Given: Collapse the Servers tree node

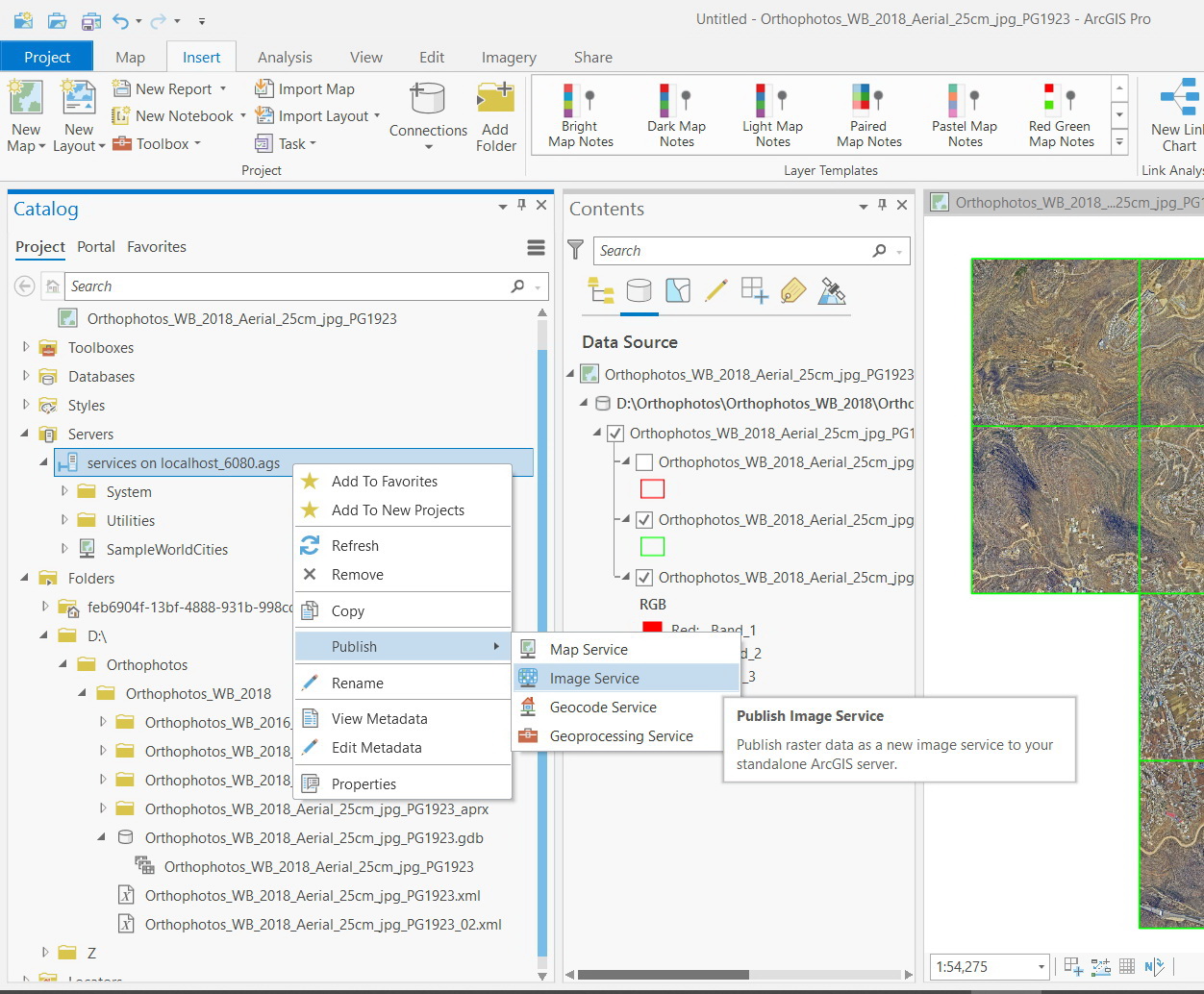Looking at the screenshot, I should point(25,434).
